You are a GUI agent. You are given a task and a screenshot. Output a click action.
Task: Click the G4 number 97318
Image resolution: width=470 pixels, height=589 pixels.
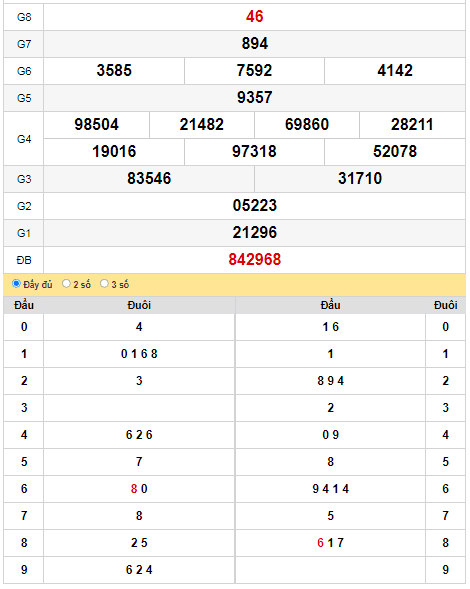pyautogui.click(x=254, y=152)
